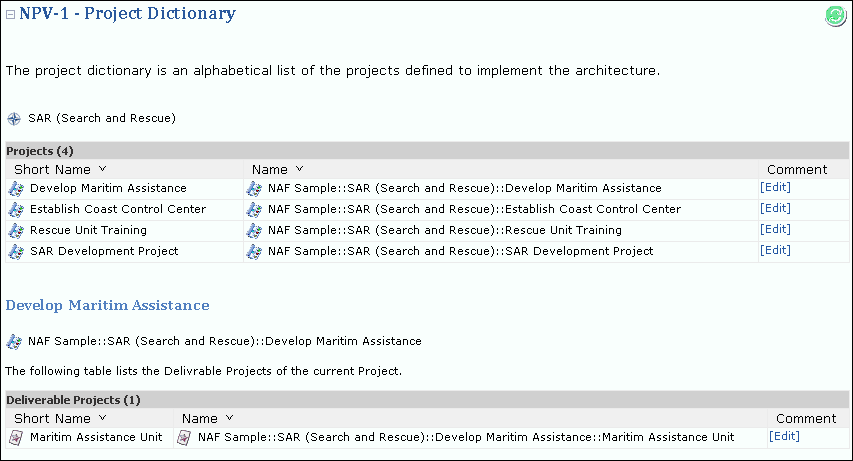Edit comment for Maritim Assistance Unit
Image resolution: width=853 pixels, height=461 pixels.
[784, 436]
